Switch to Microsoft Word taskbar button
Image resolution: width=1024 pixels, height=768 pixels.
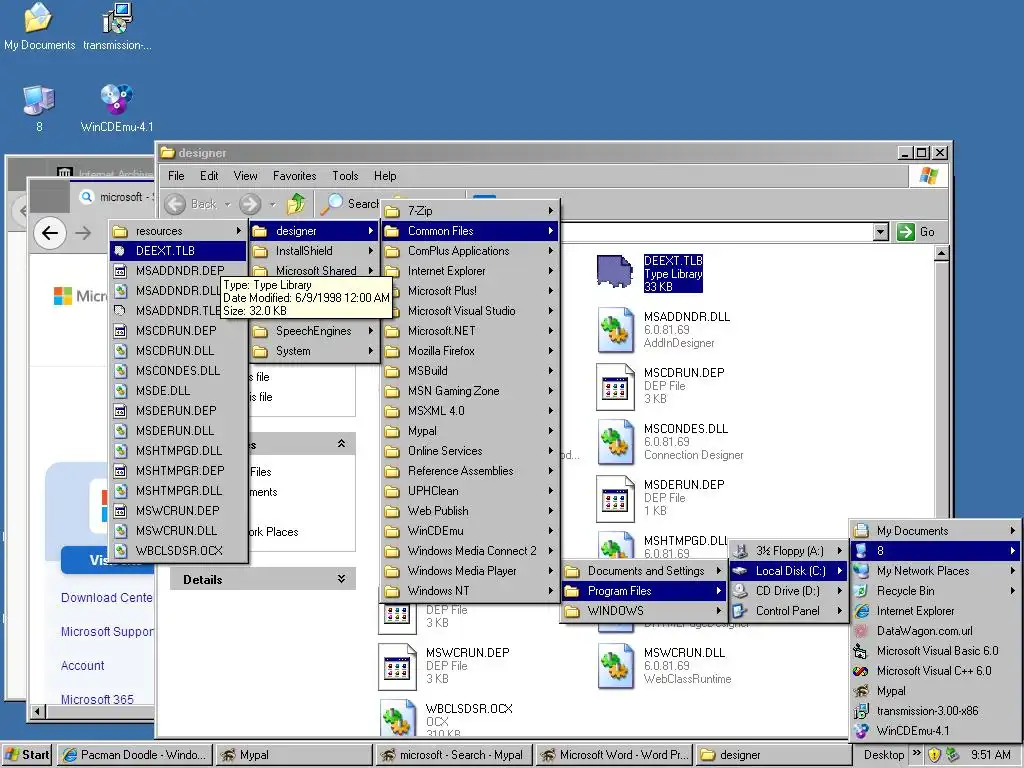tap(615, 755)
